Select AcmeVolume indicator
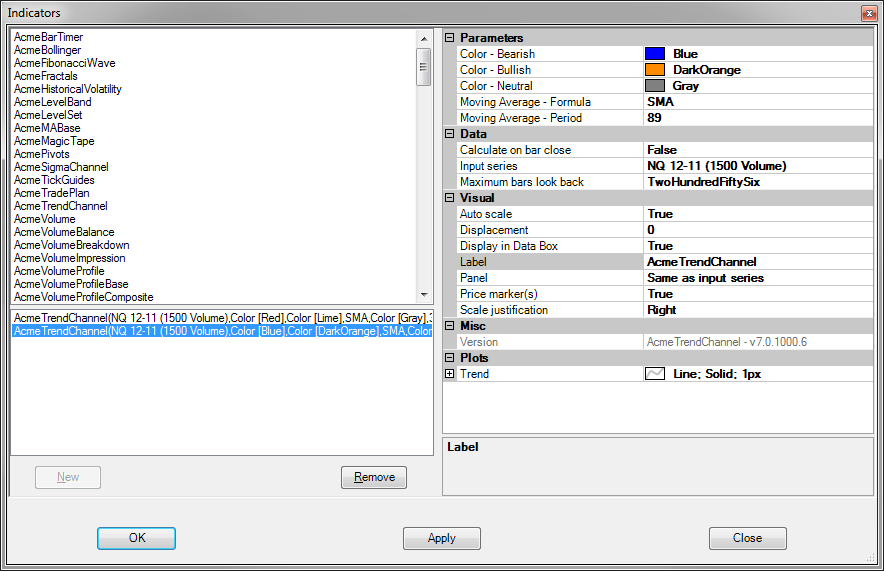This screenshot has height=571, width=884. tap(45, 219)
